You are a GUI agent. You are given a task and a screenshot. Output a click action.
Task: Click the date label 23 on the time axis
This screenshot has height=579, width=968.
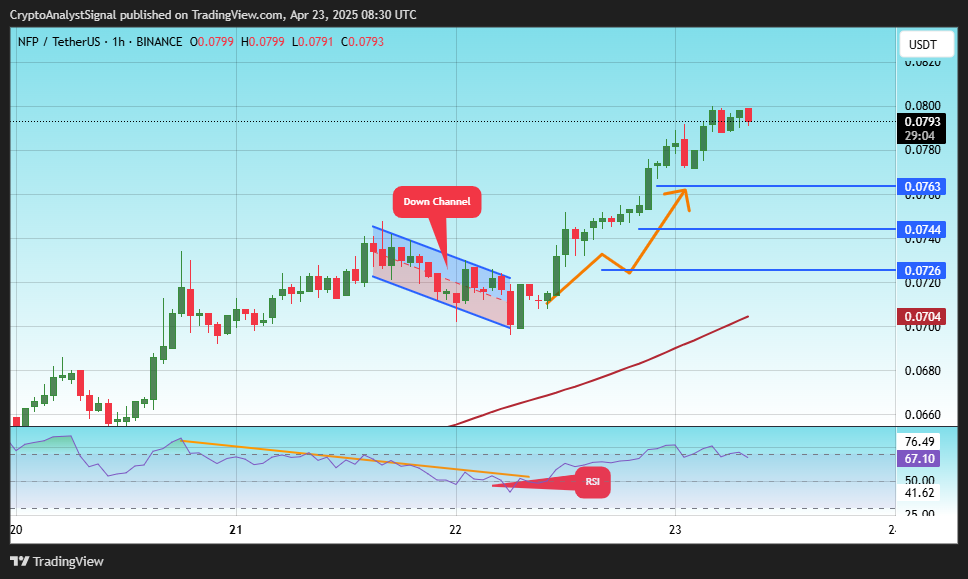(675, 530)
